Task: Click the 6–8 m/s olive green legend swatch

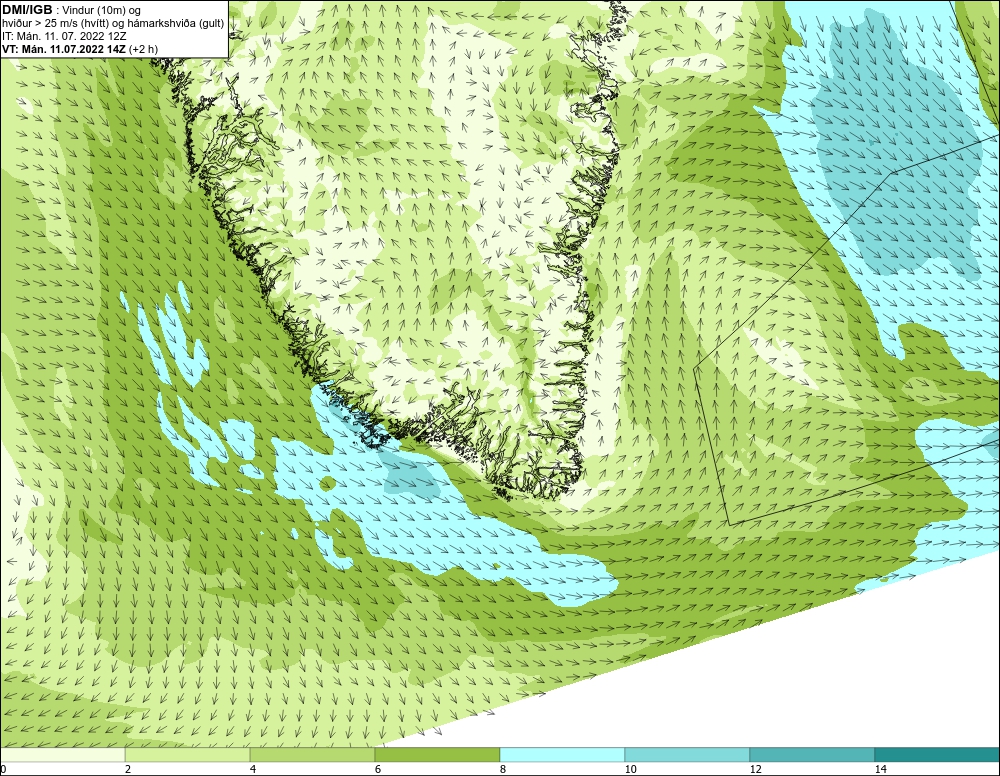Action: (438, 755)
